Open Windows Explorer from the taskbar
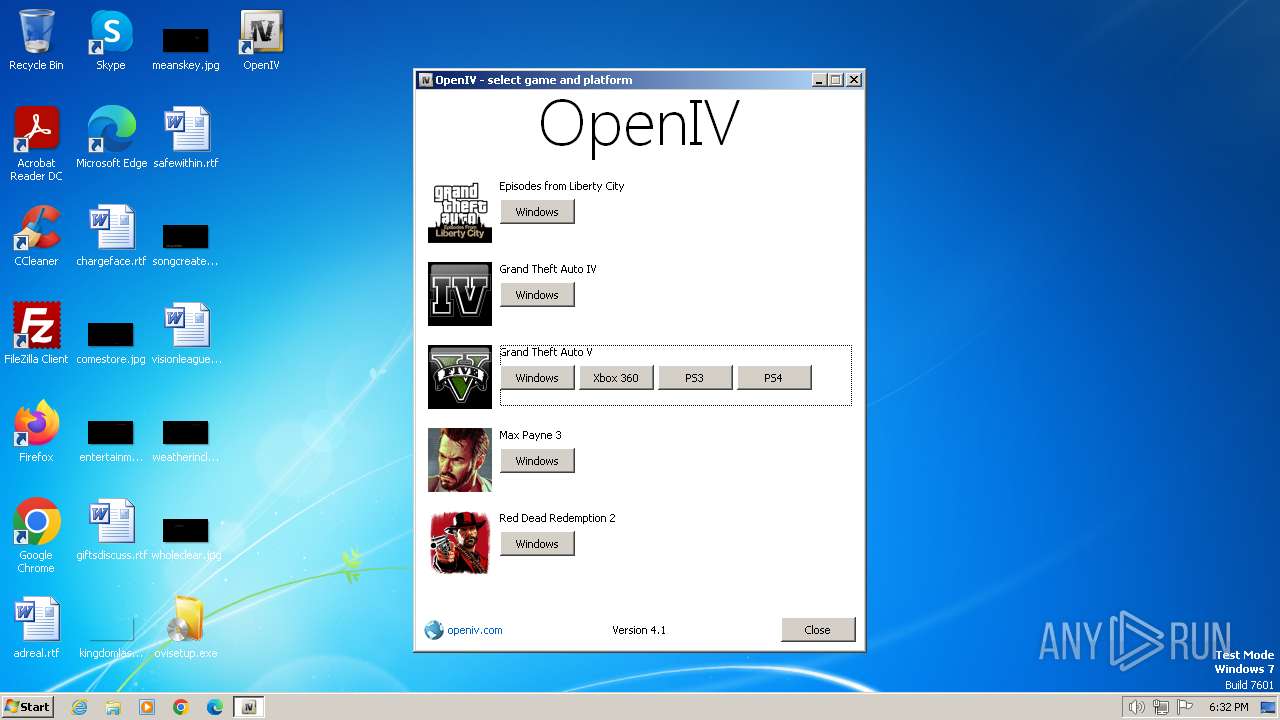This screenshot has height=720, width=1280. point(113,707)
